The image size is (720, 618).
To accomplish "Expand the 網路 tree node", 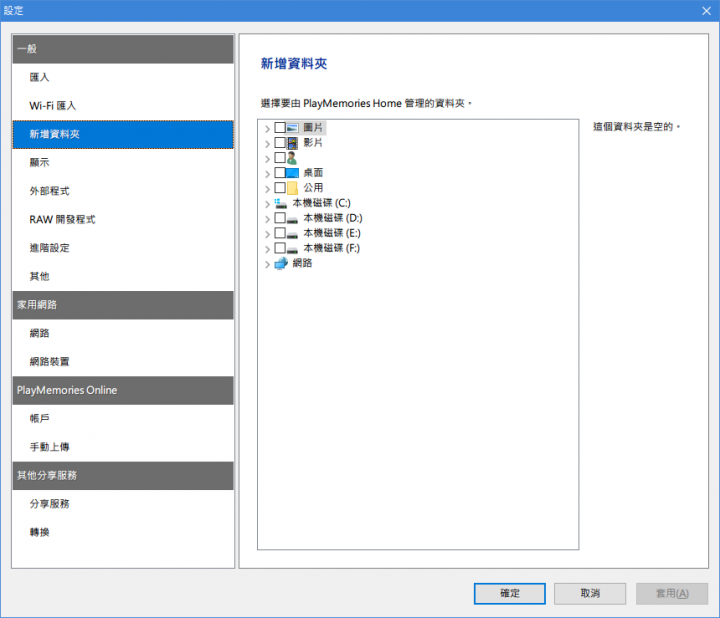I will click(267, 264).
